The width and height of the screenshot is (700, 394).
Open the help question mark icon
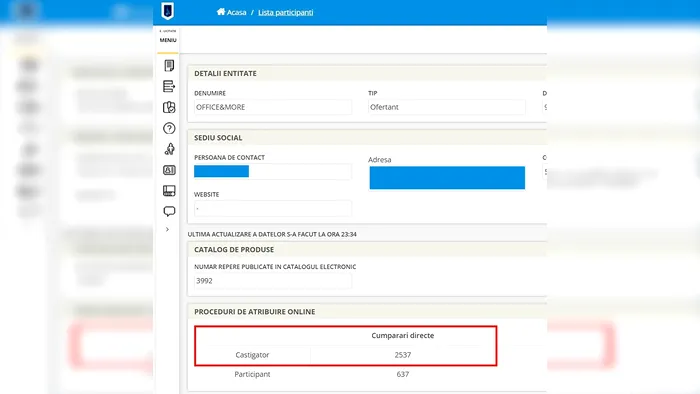coord(169,129)
